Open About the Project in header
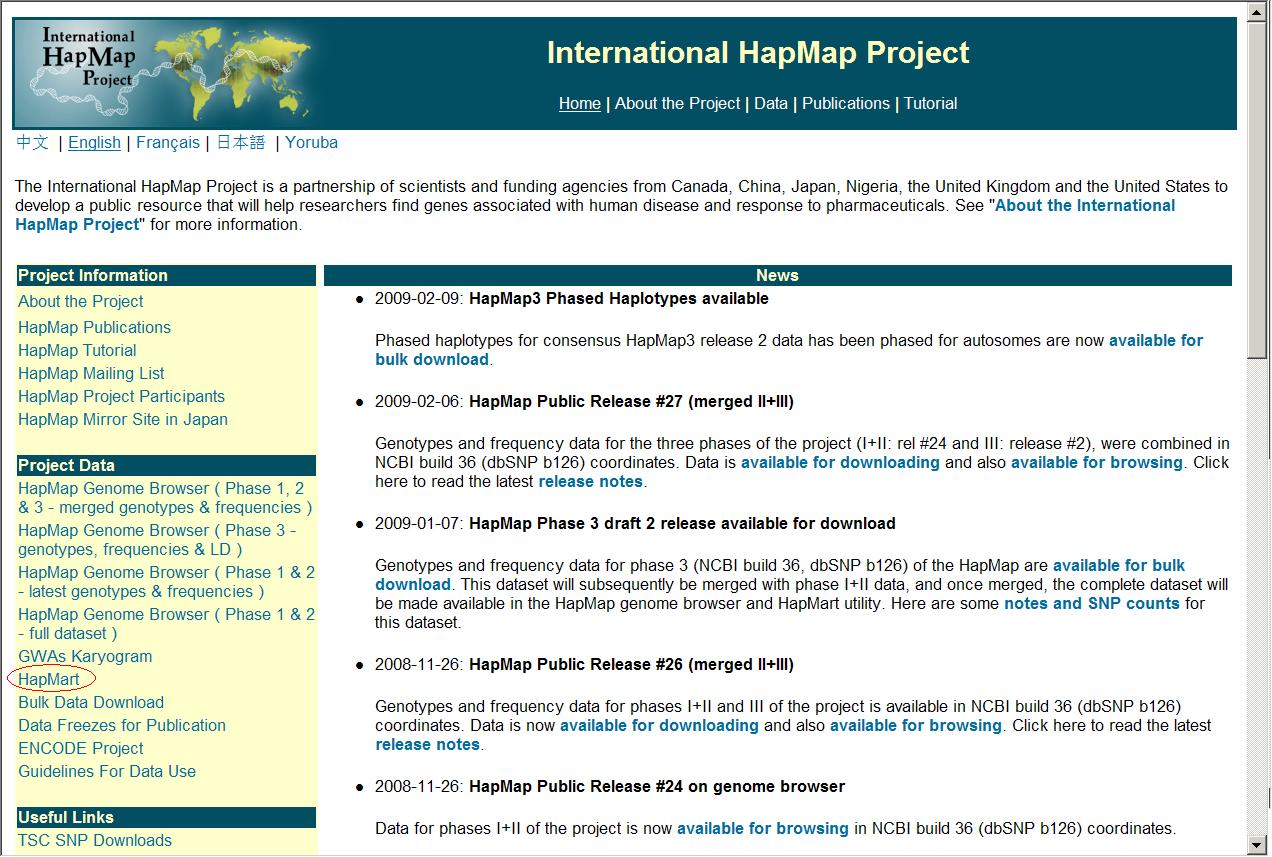Screen dimensions: 1272x857 [677, 104]
